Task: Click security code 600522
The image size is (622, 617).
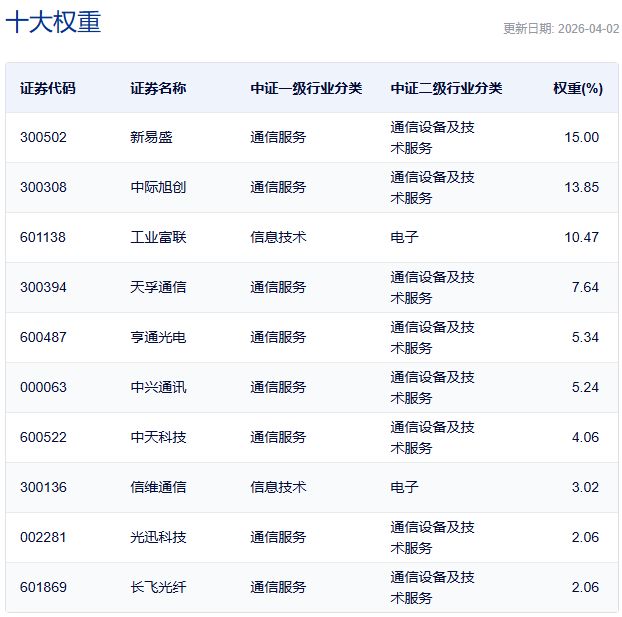Action: 43,437
